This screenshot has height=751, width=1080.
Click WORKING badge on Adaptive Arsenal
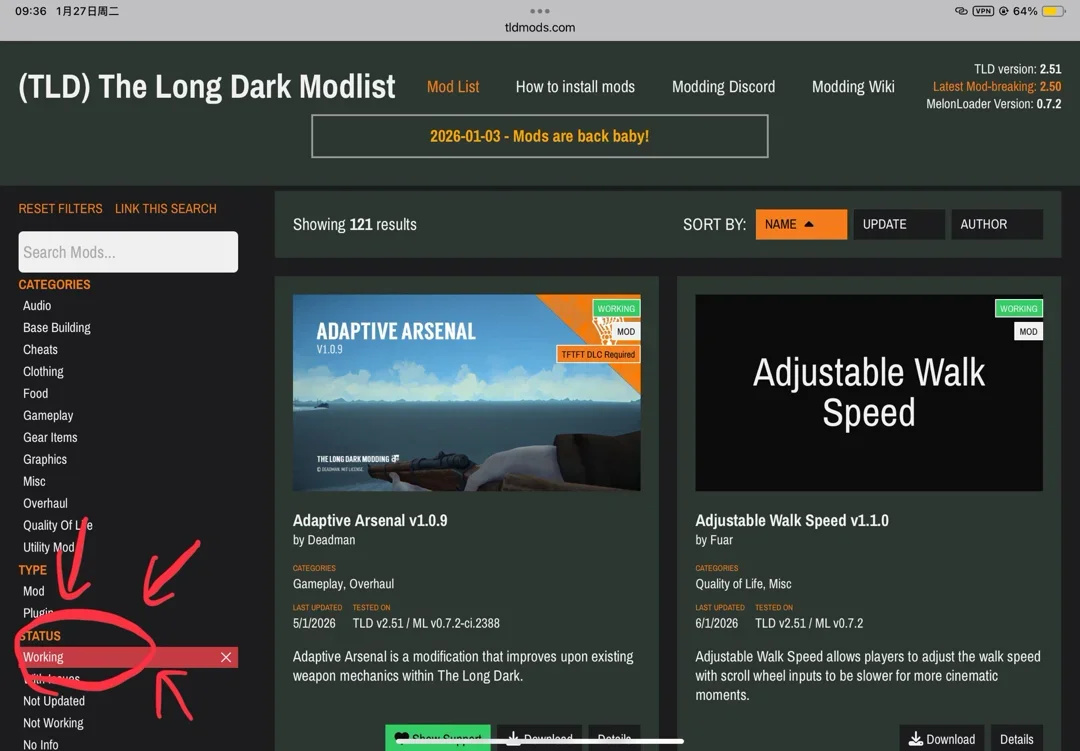pos(616,309)
